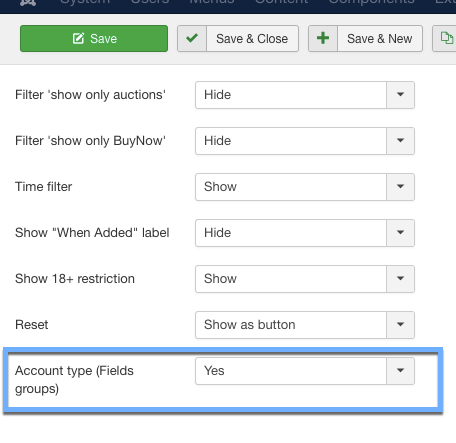Screen dimensions: 456x443
Task: Open the Users menu
Action: point(150,2)
